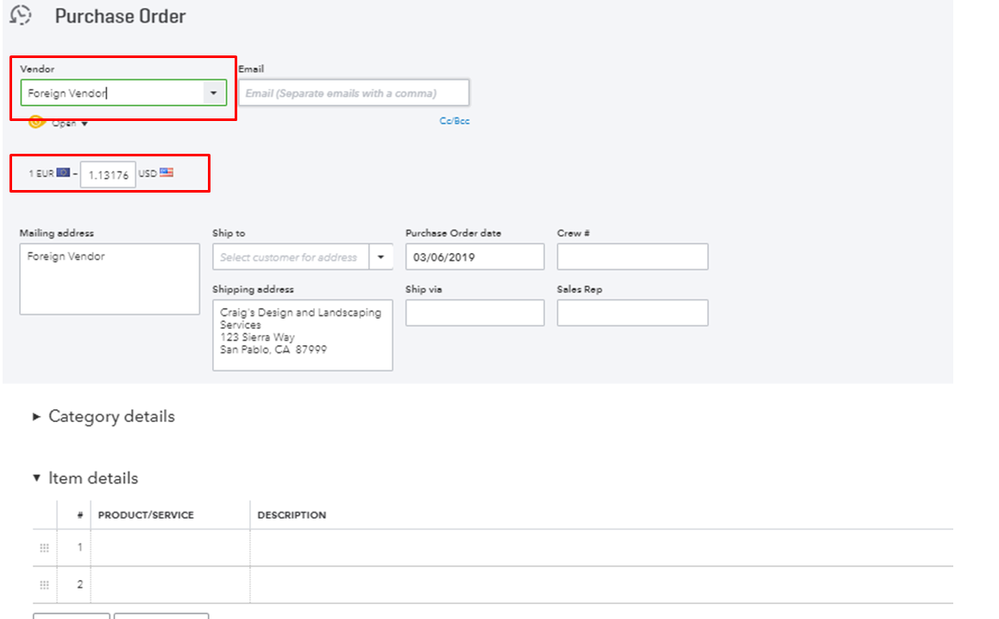
Task: Click Product/Service cell in row 1
Action: (x=170, y=548)
